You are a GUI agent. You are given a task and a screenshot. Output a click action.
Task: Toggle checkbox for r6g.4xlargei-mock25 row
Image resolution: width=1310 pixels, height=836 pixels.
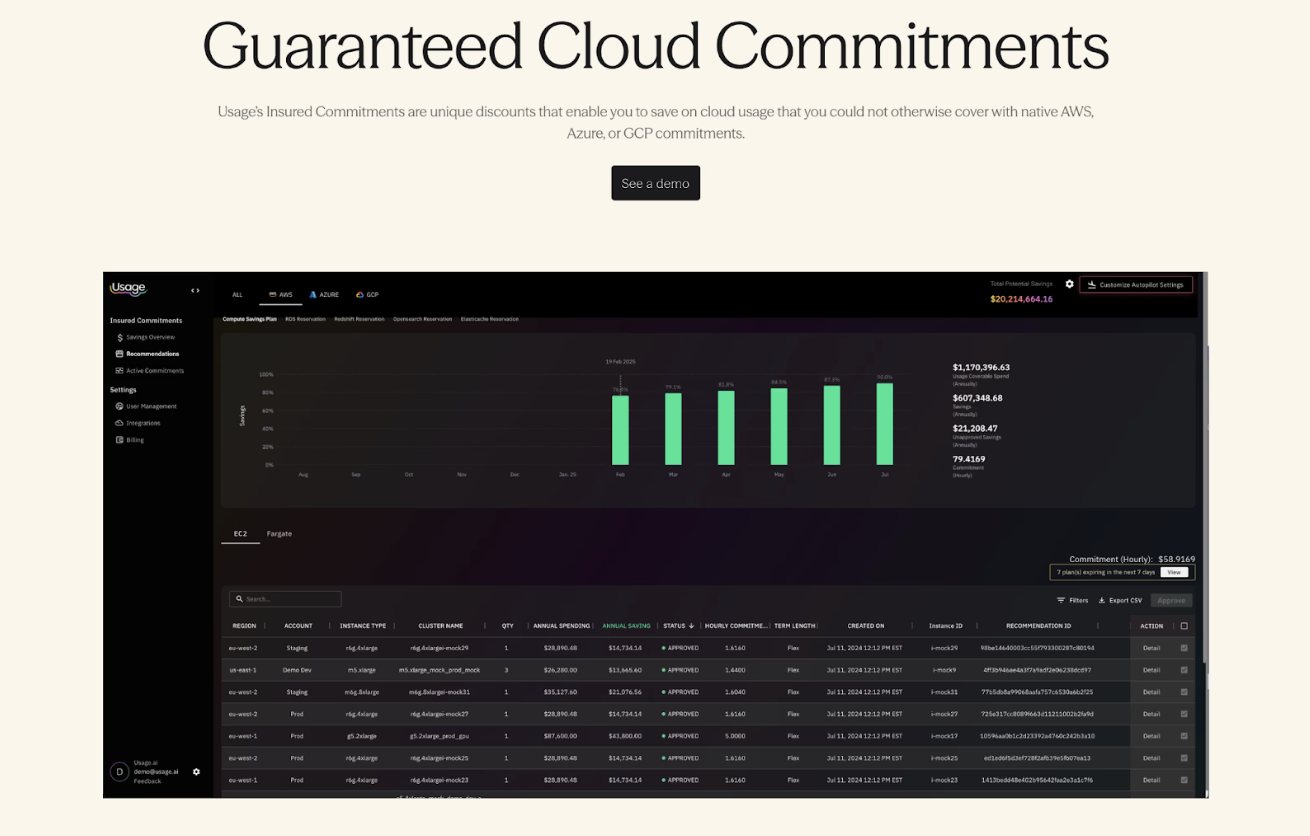point(1184,758)
